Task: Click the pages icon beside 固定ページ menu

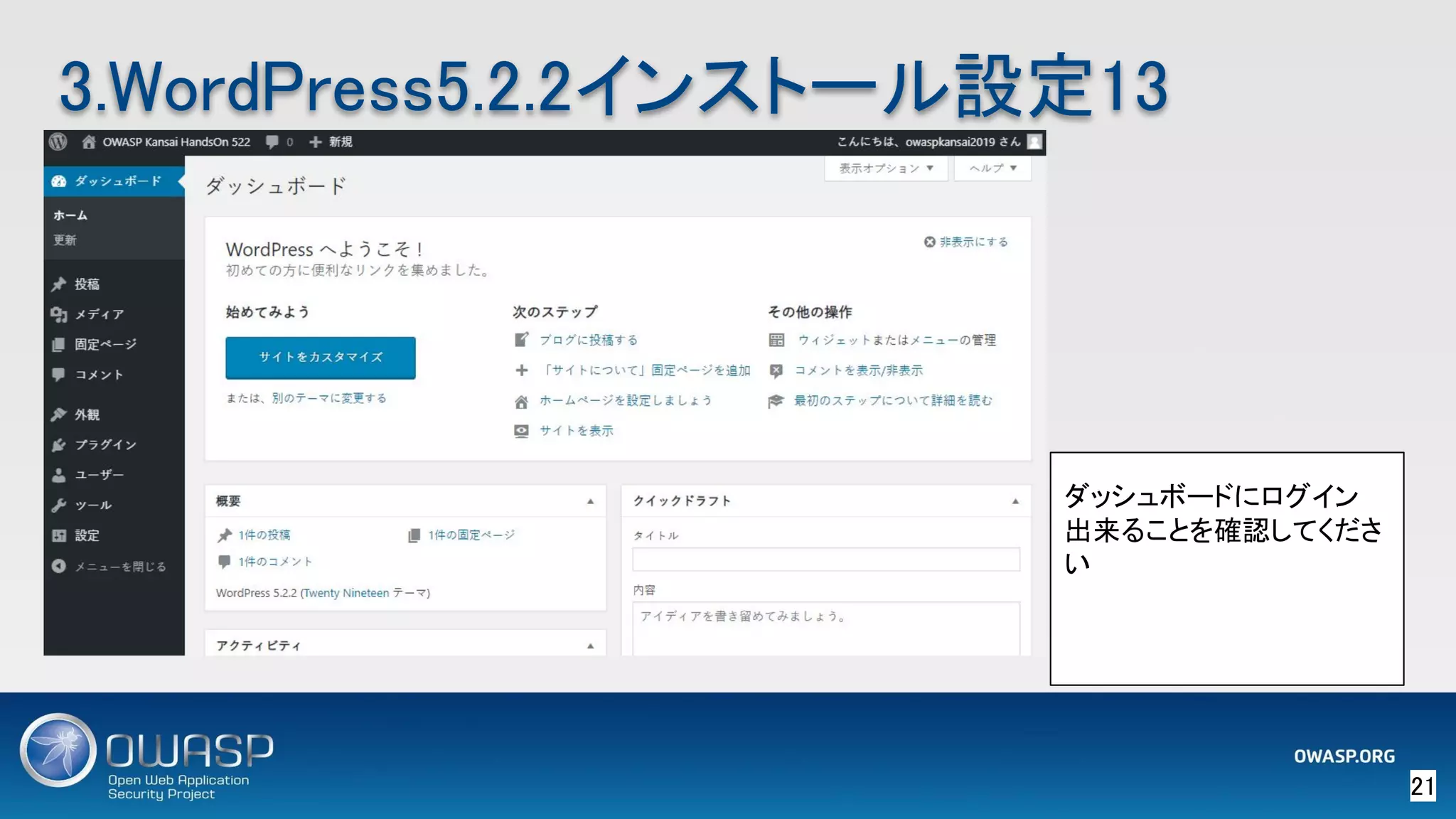Action: pyautogui.click(x=59, y=345)
